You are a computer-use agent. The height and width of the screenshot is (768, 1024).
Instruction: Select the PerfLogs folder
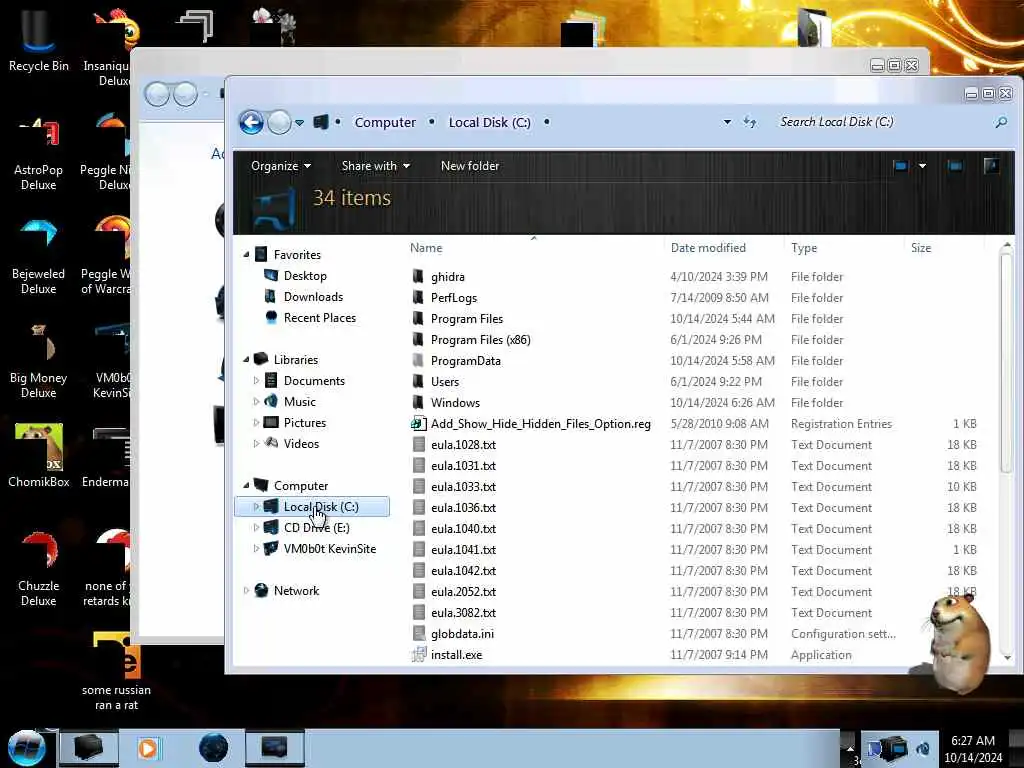[454, 298]
